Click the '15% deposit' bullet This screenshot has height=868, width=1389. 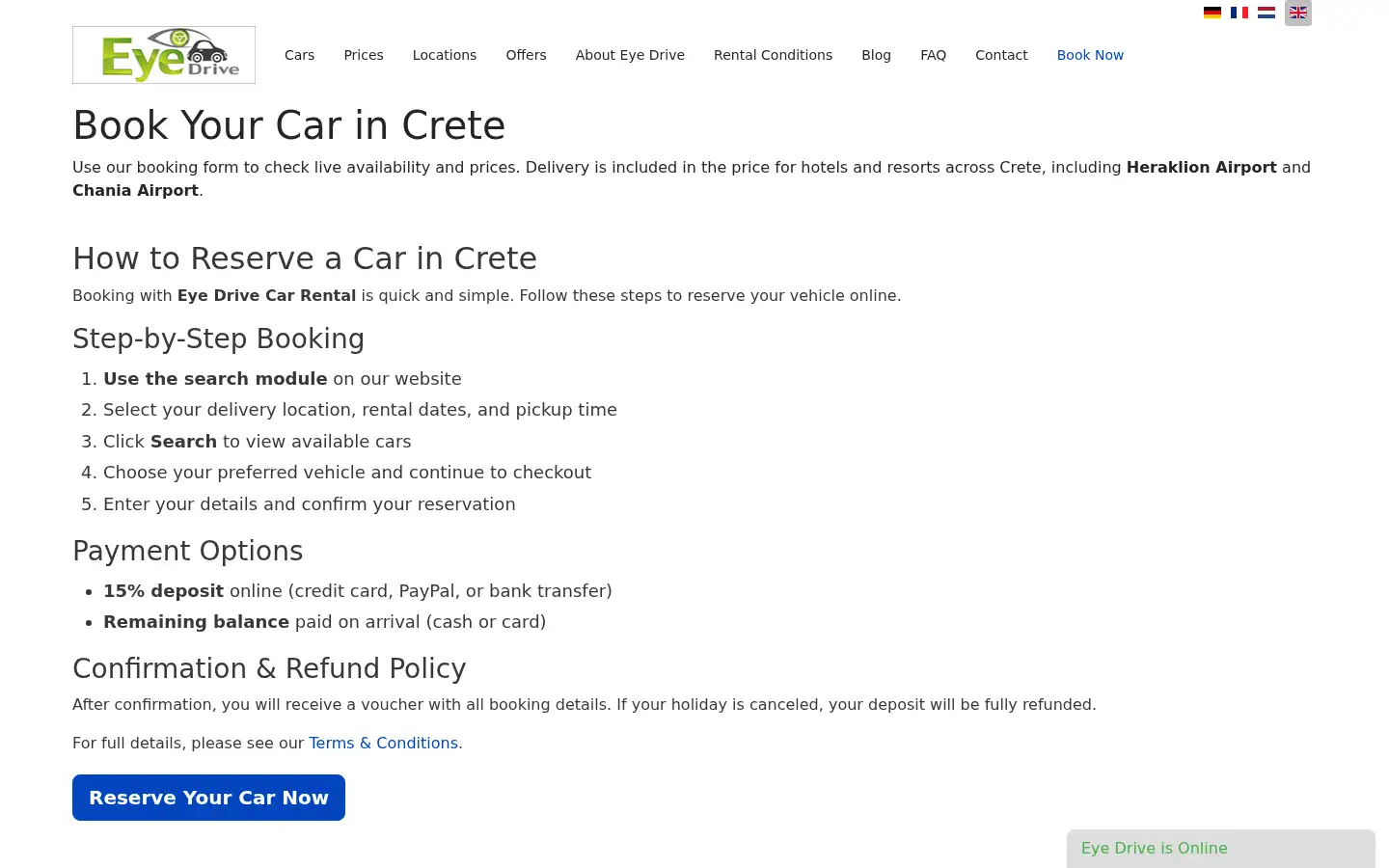click(358, 591)
